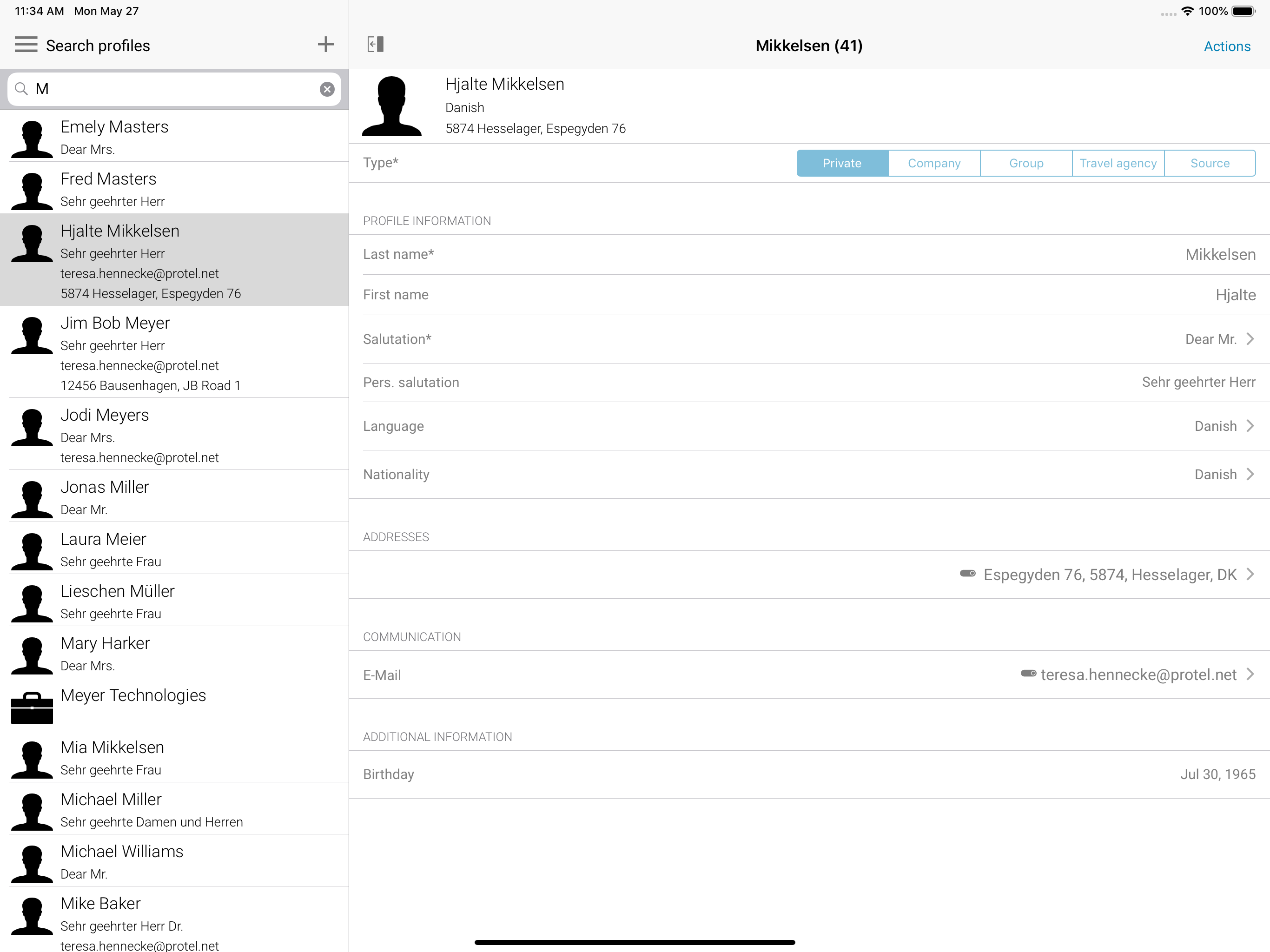Tap the plus icon to add profile
Viewport: 1270px width, 952px height.
point(325,45)
